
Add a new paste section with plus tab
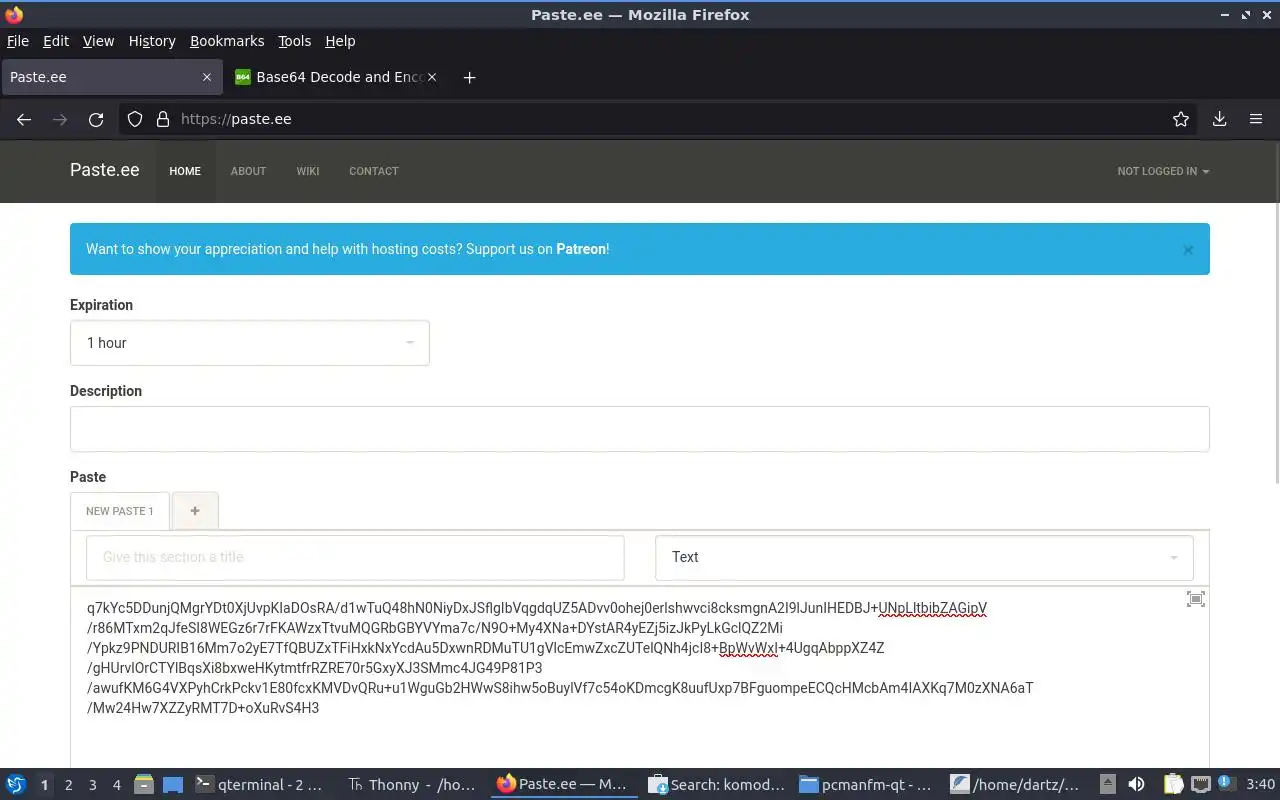tap(195, 511)
